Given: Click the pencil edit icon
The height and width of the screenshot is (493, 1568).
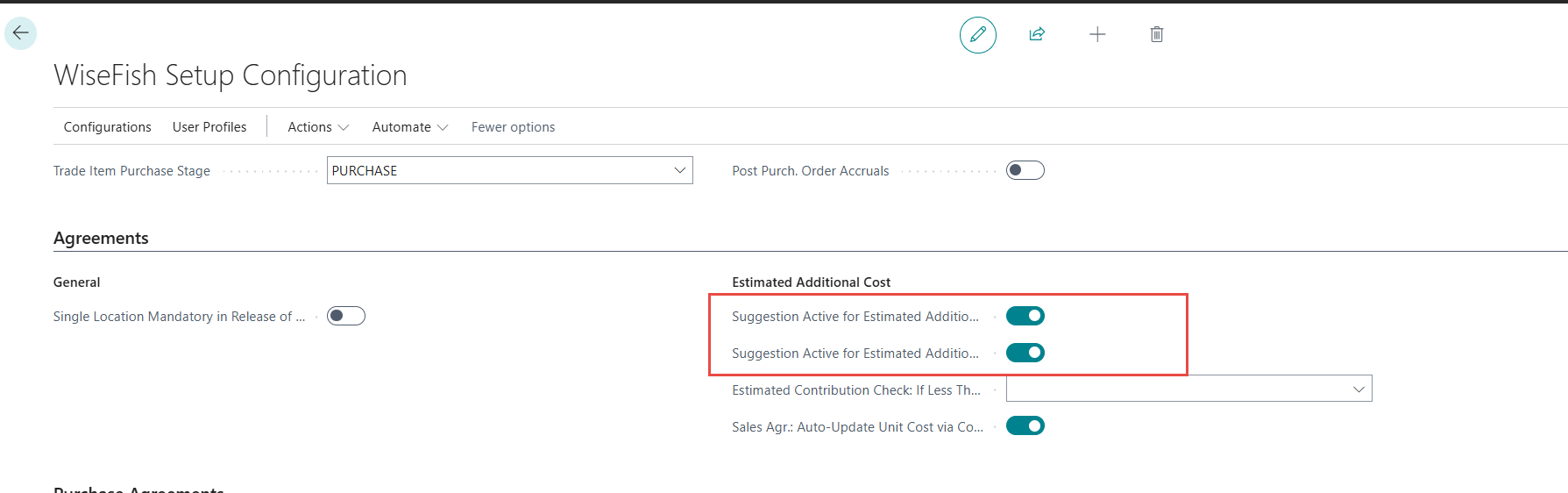Looking at the screenshot, I should [977, 35].
